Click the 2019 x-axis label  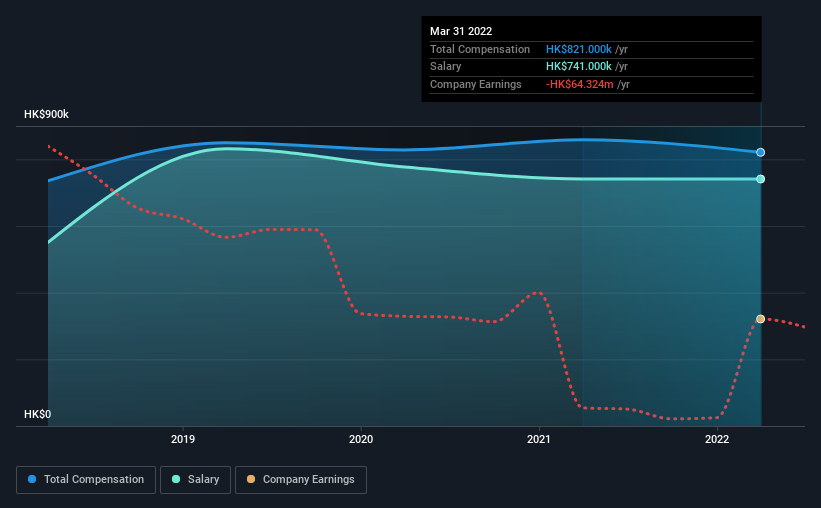(183, 439)
